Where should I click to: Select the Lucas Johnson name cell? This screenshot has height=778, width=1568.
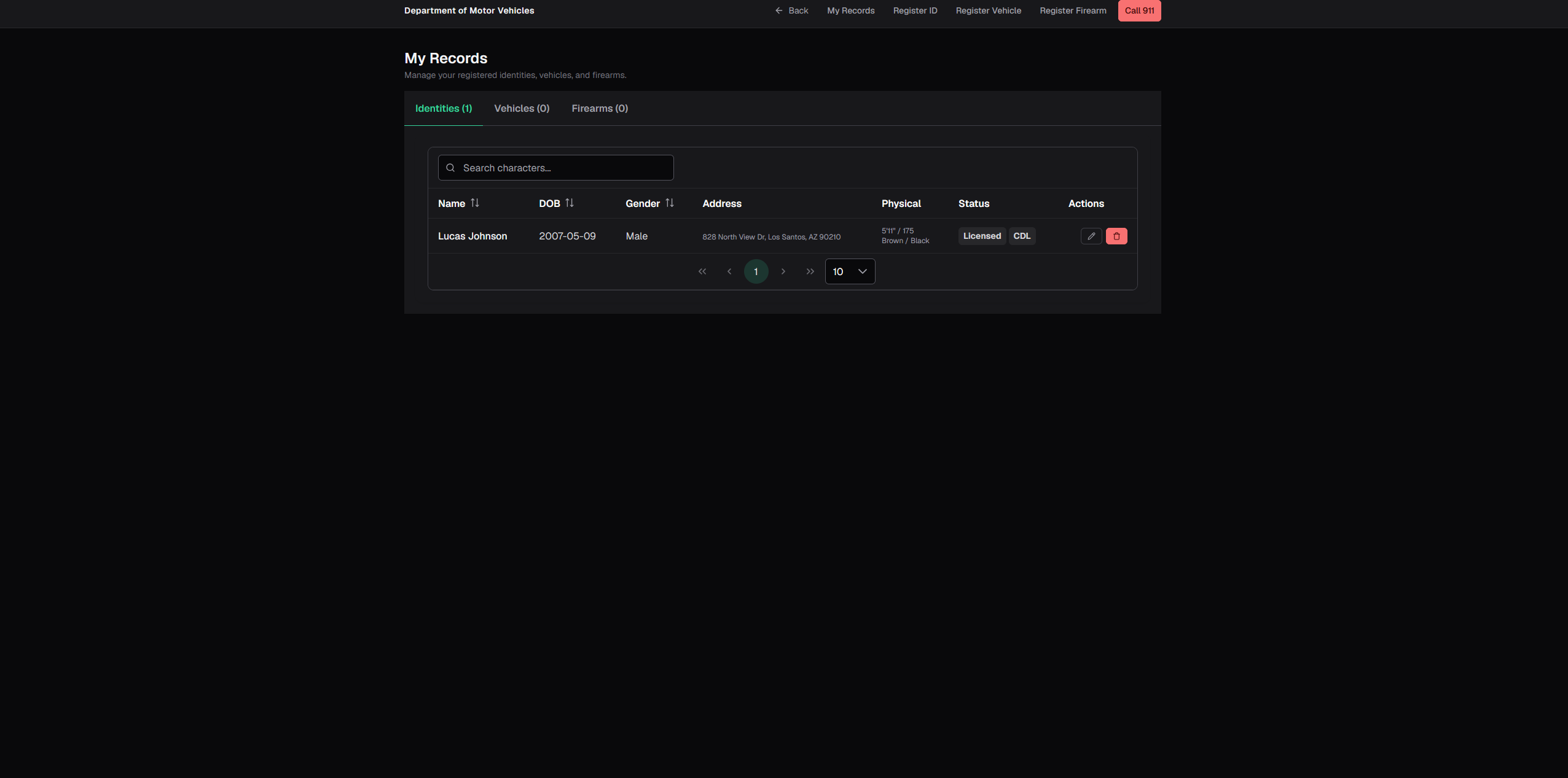472,236
